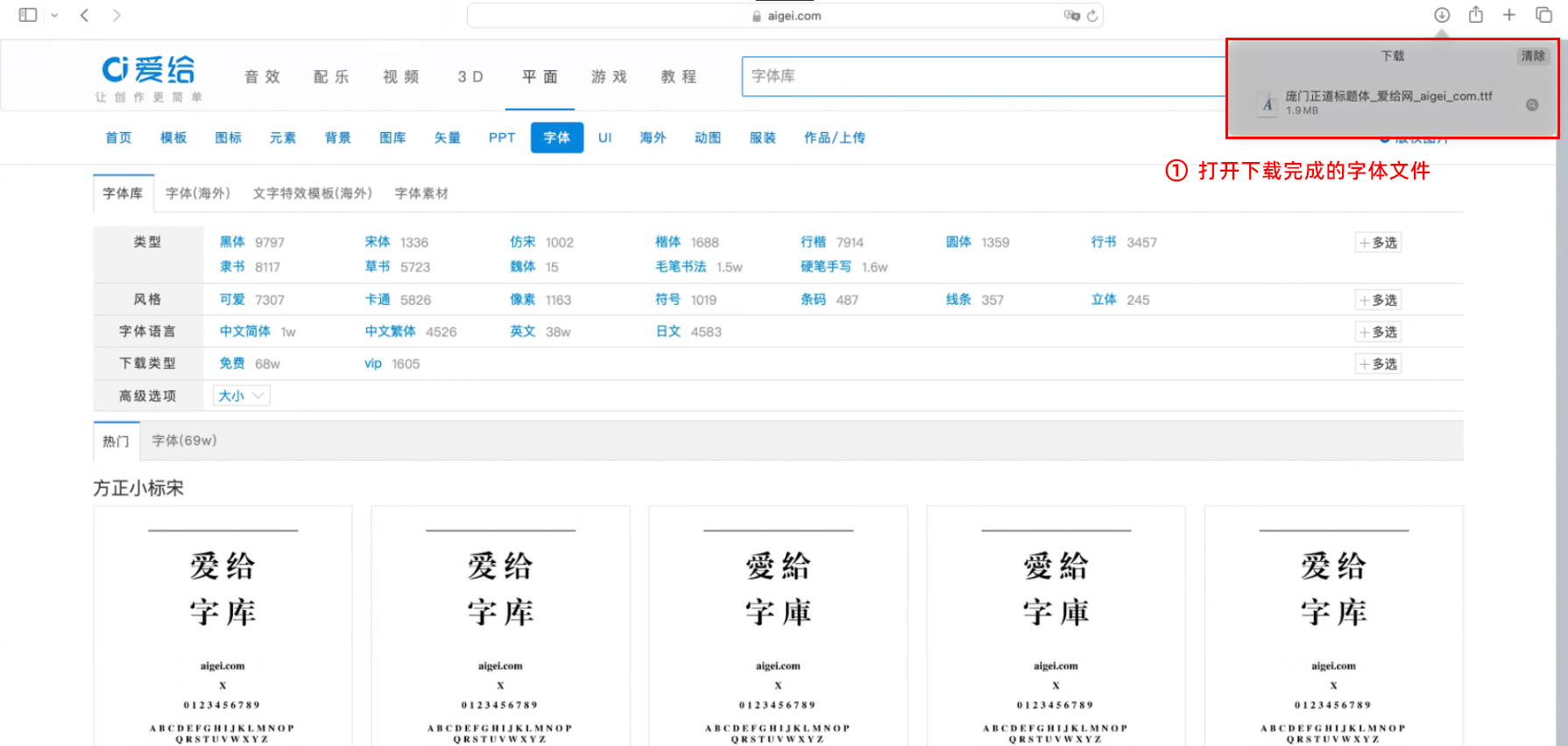Filter by 立体 style

tap(1104, 299)
